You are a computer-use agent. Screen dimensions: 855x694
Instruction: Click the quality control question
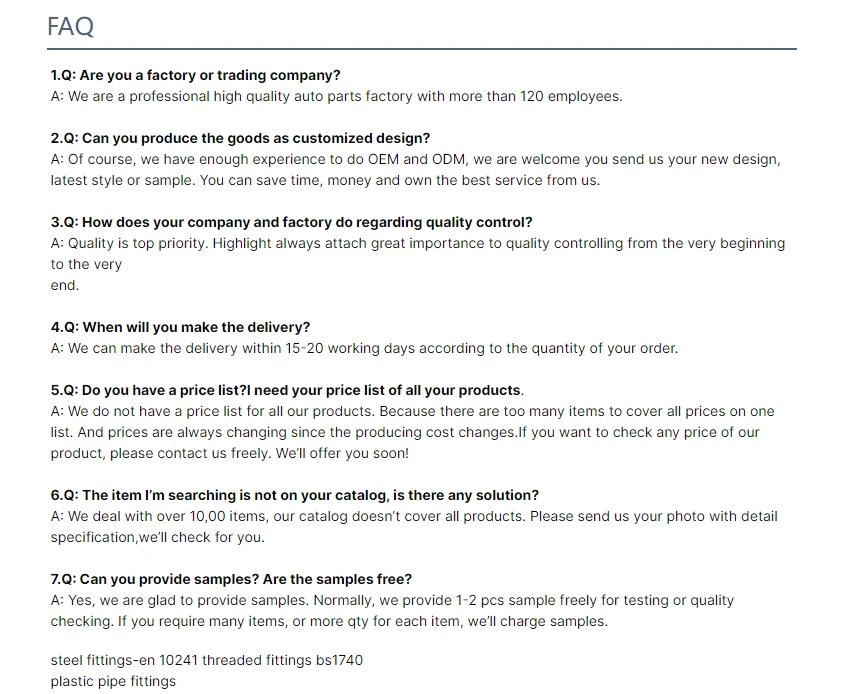click(x=291, y=222)
